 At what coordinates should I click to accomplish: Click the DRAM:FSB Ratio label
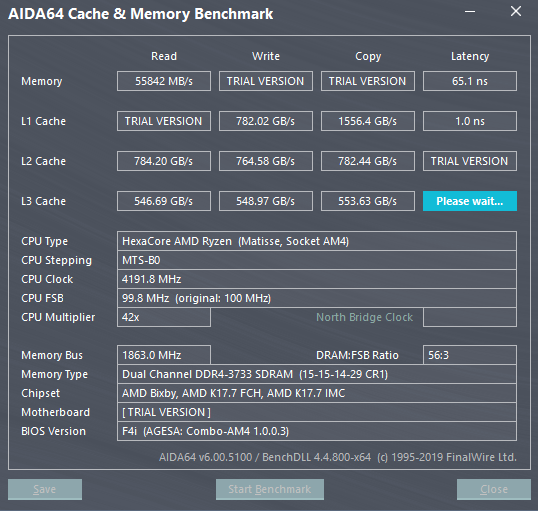pos(357,355)
